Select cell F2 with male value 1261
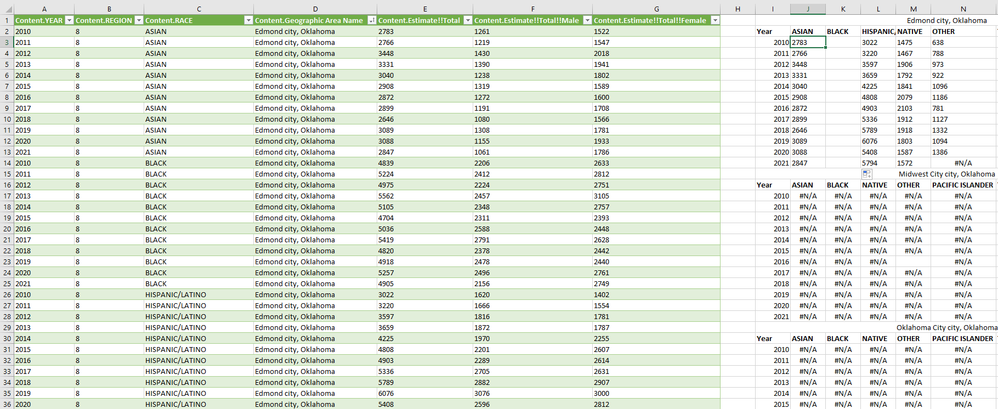The image size is (998, 409). 532,31
